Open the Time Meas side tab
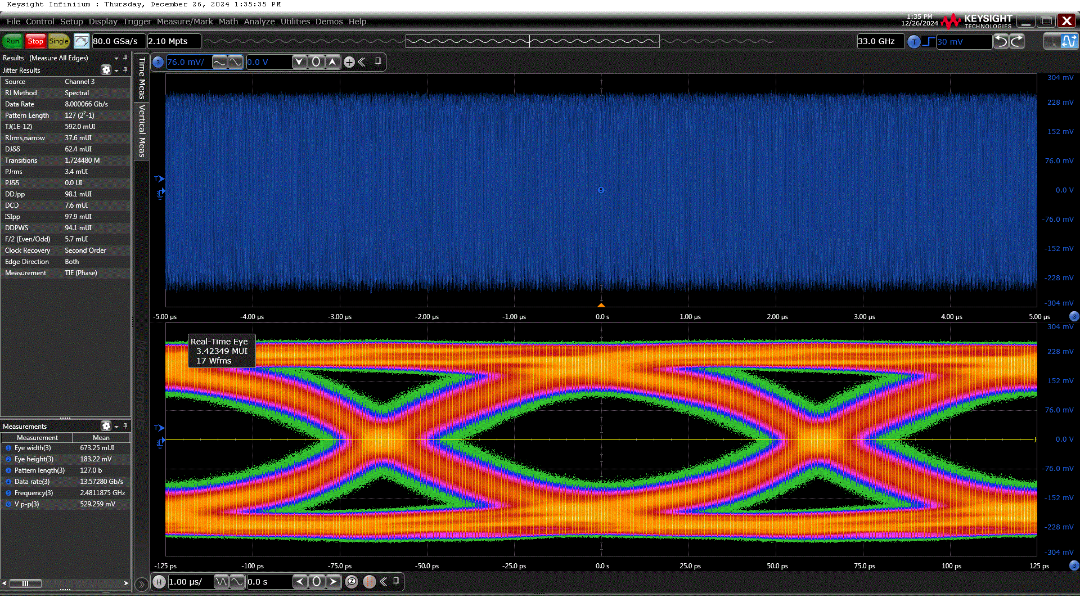 point(141,77)
